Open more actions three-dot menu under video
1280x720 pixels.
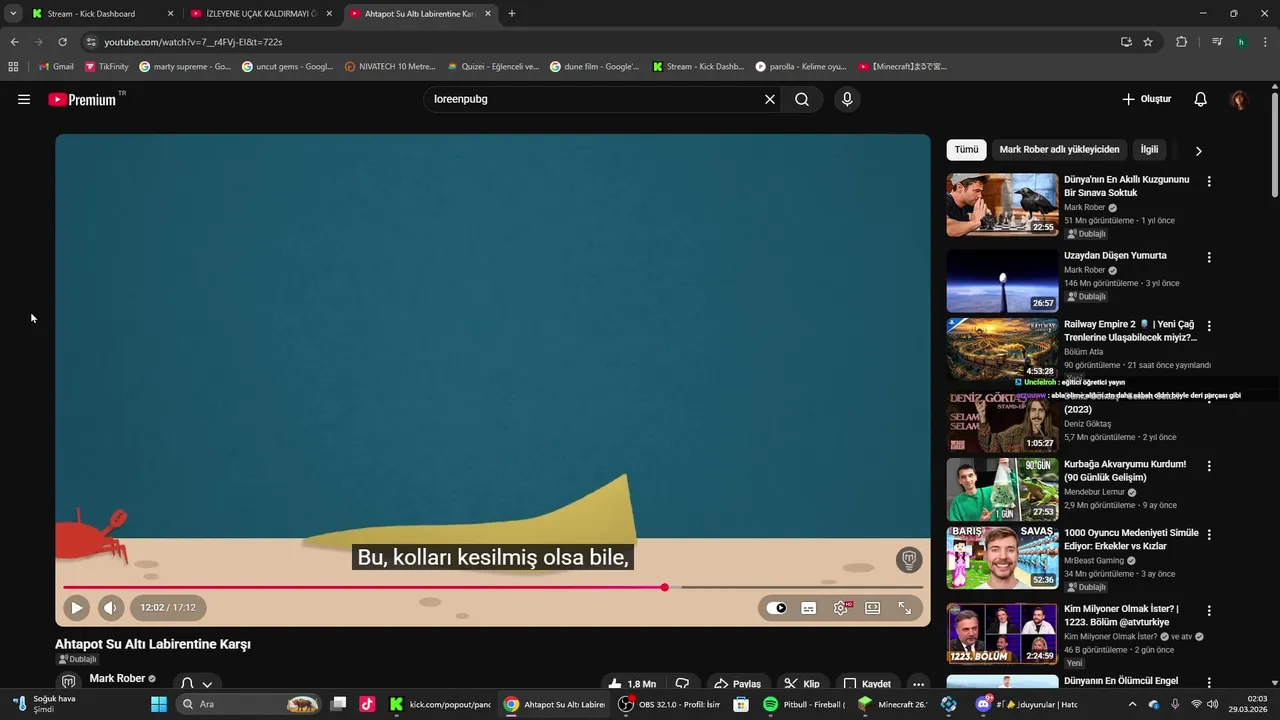[918, 684]
